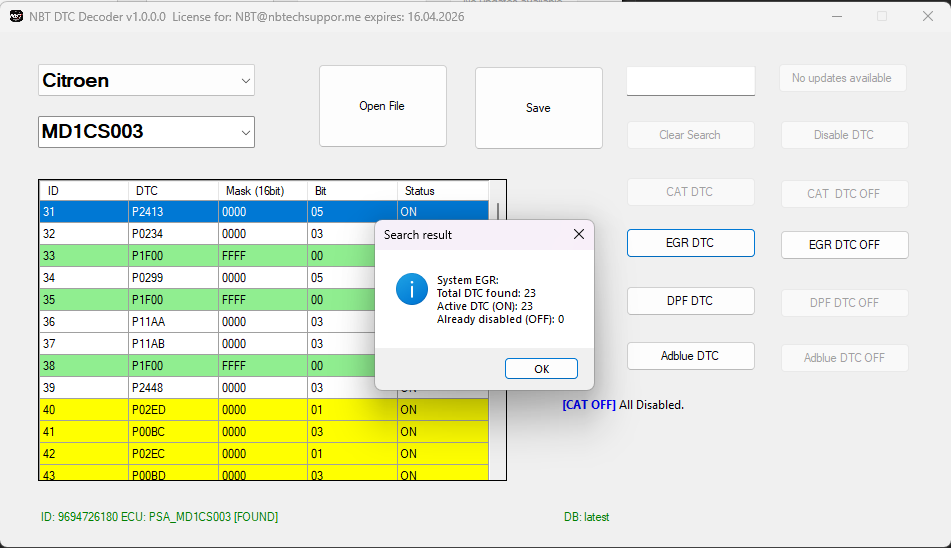Click the Mask (16bit) column header

click(263, 190)
